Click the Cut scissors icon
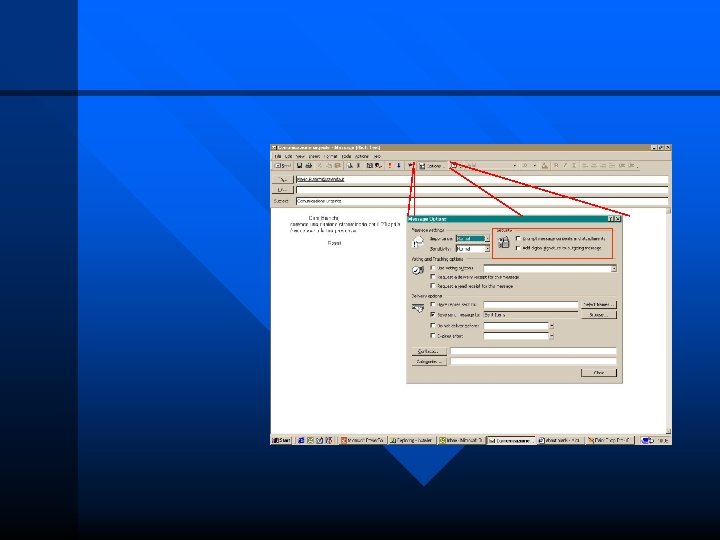Screen dimensions: 720x540 tap(320, 166)
